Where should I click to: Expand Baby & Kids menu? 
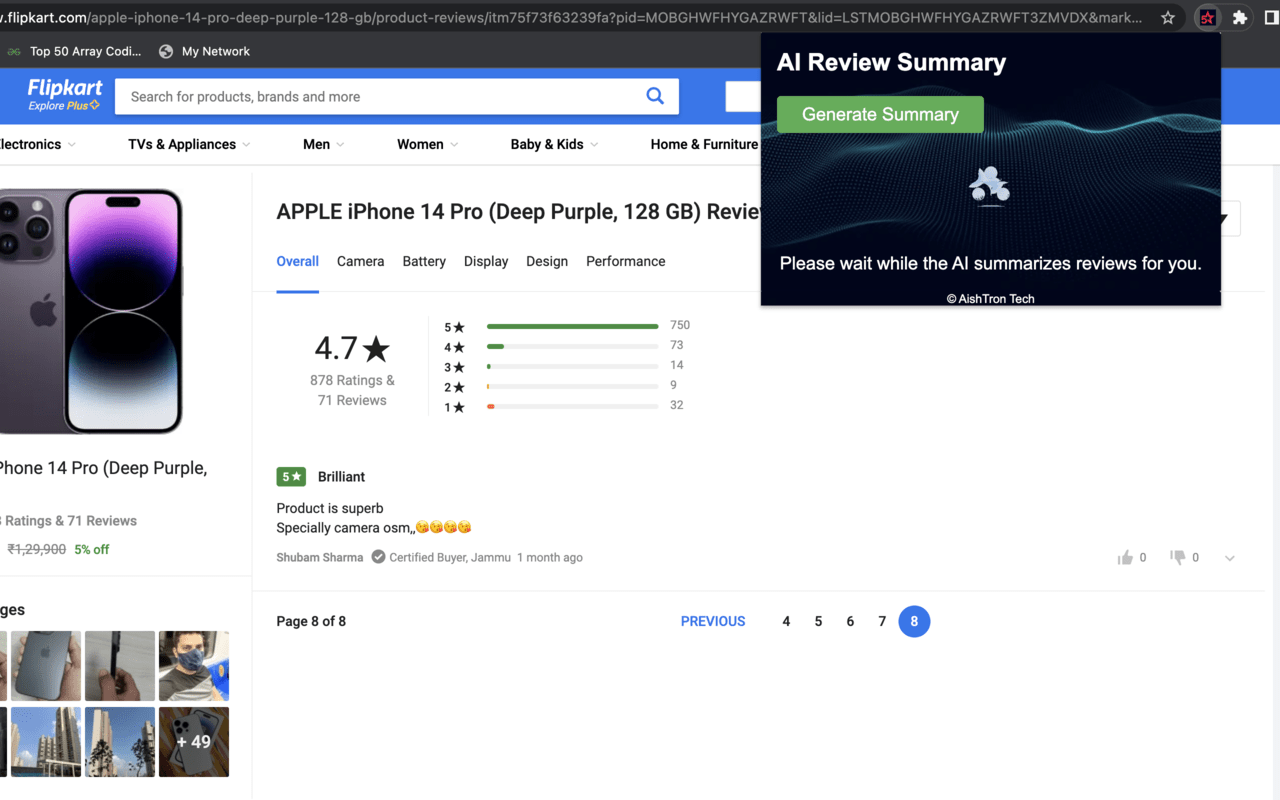[x=554, y=144]
